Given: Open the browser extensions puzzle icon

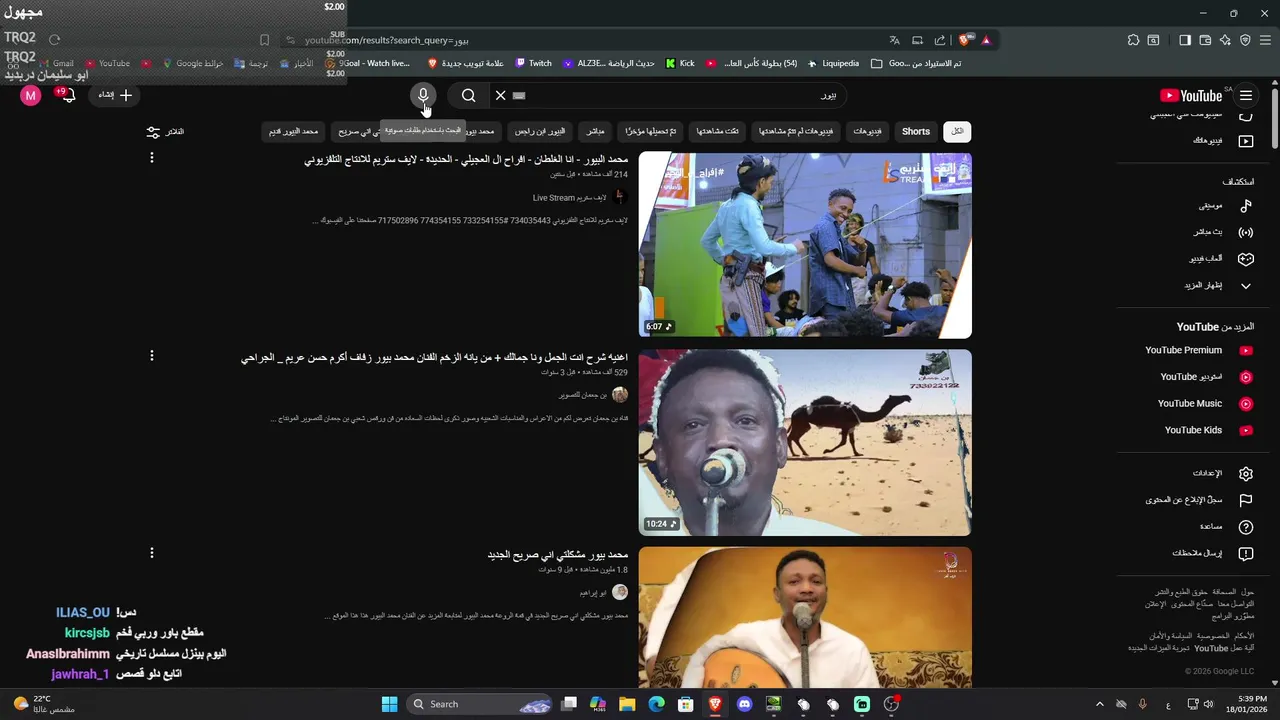Looking at the screenshot, I should pos(1133,40).
